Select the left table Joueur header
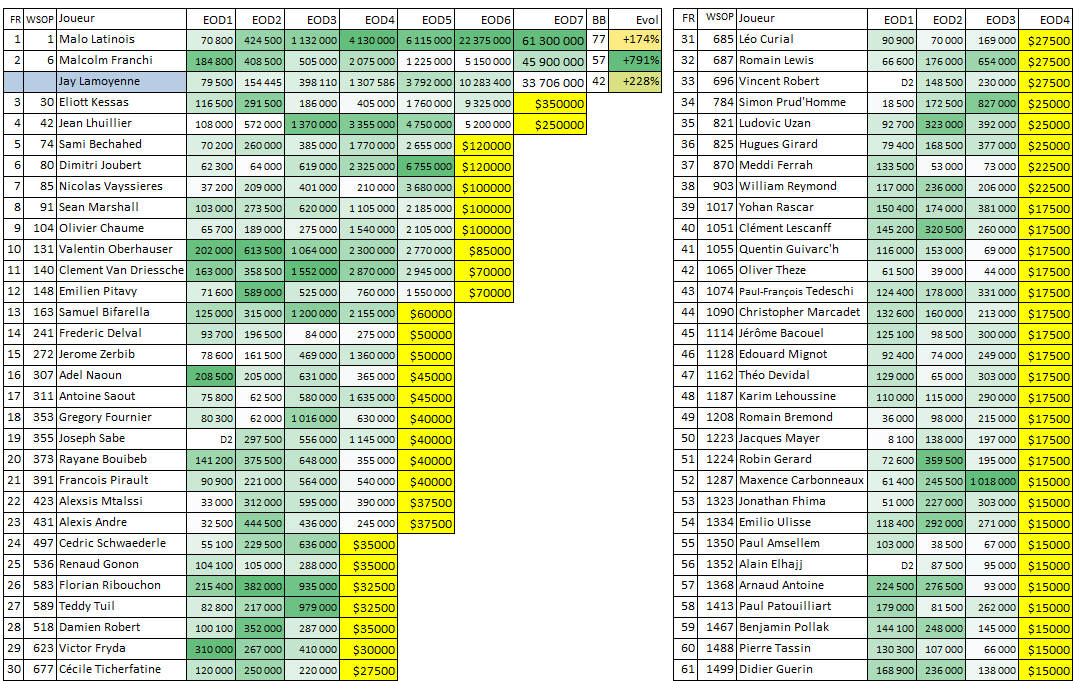Screen dimensions: 1076x681 click(x=121, y=19)
